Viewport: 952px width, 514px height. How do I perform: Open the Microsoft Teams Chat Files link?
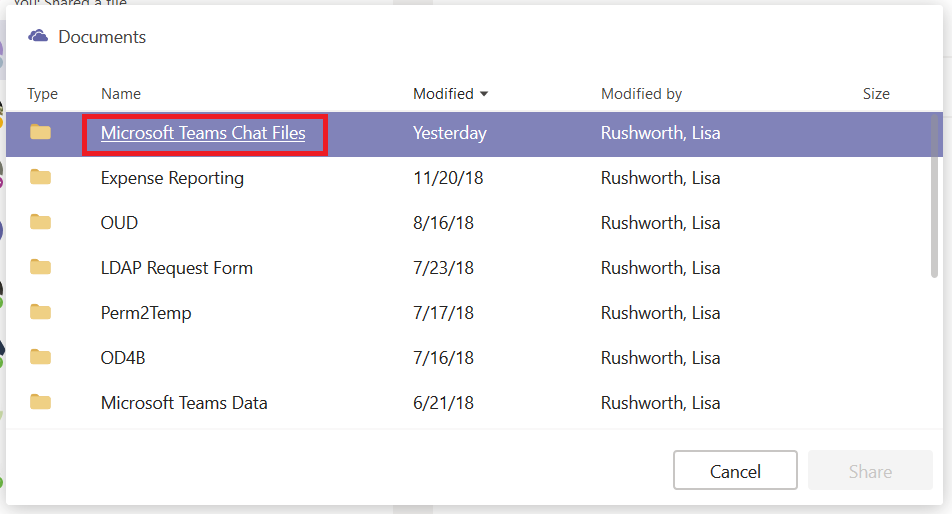pos(203,133)
